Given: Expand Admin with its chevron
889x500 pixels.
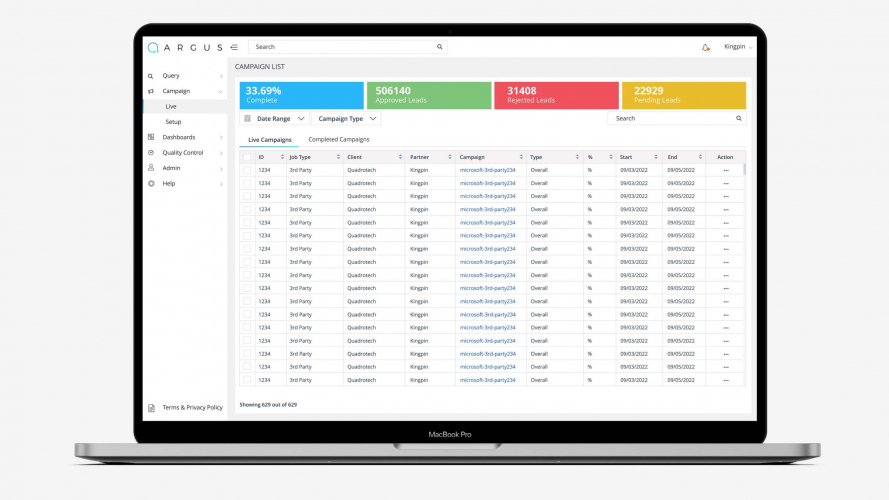Looking at the screenshot, I should click(x=221, y=168).
